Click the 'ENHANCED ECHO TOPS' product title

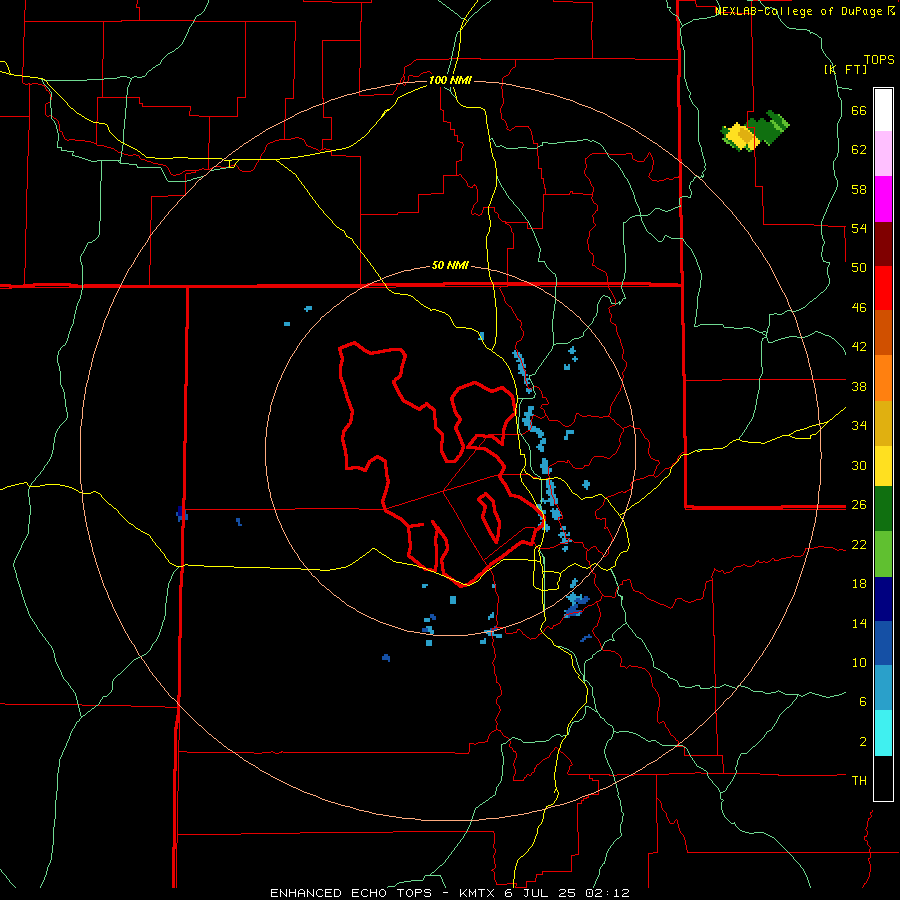click(x=351, y=893)
